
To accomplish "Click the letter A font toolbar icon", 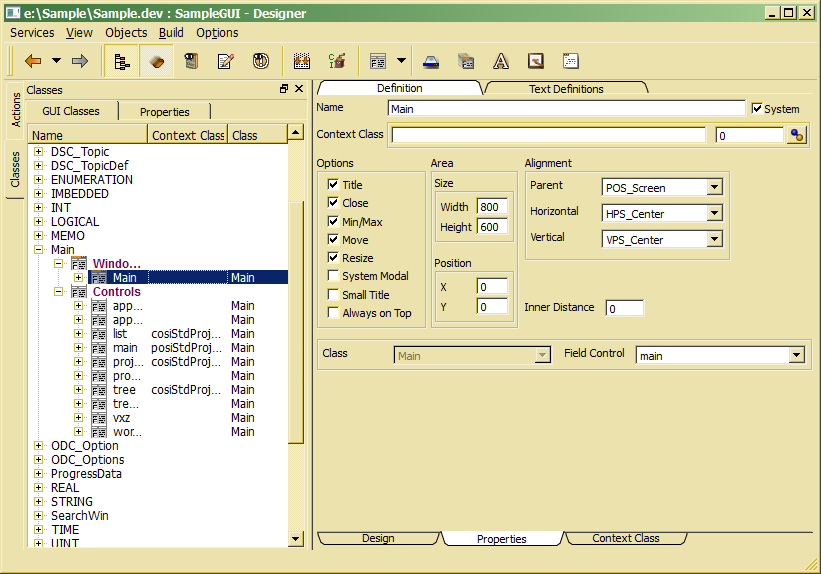I will [500, 61].
